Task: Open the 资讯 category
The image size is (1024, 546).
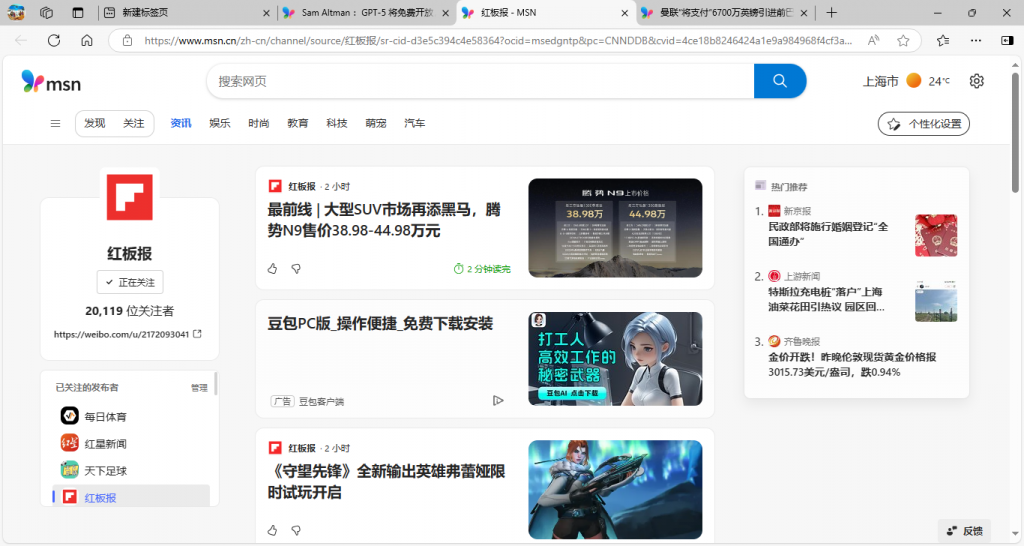Action: [x=181, y=123]
